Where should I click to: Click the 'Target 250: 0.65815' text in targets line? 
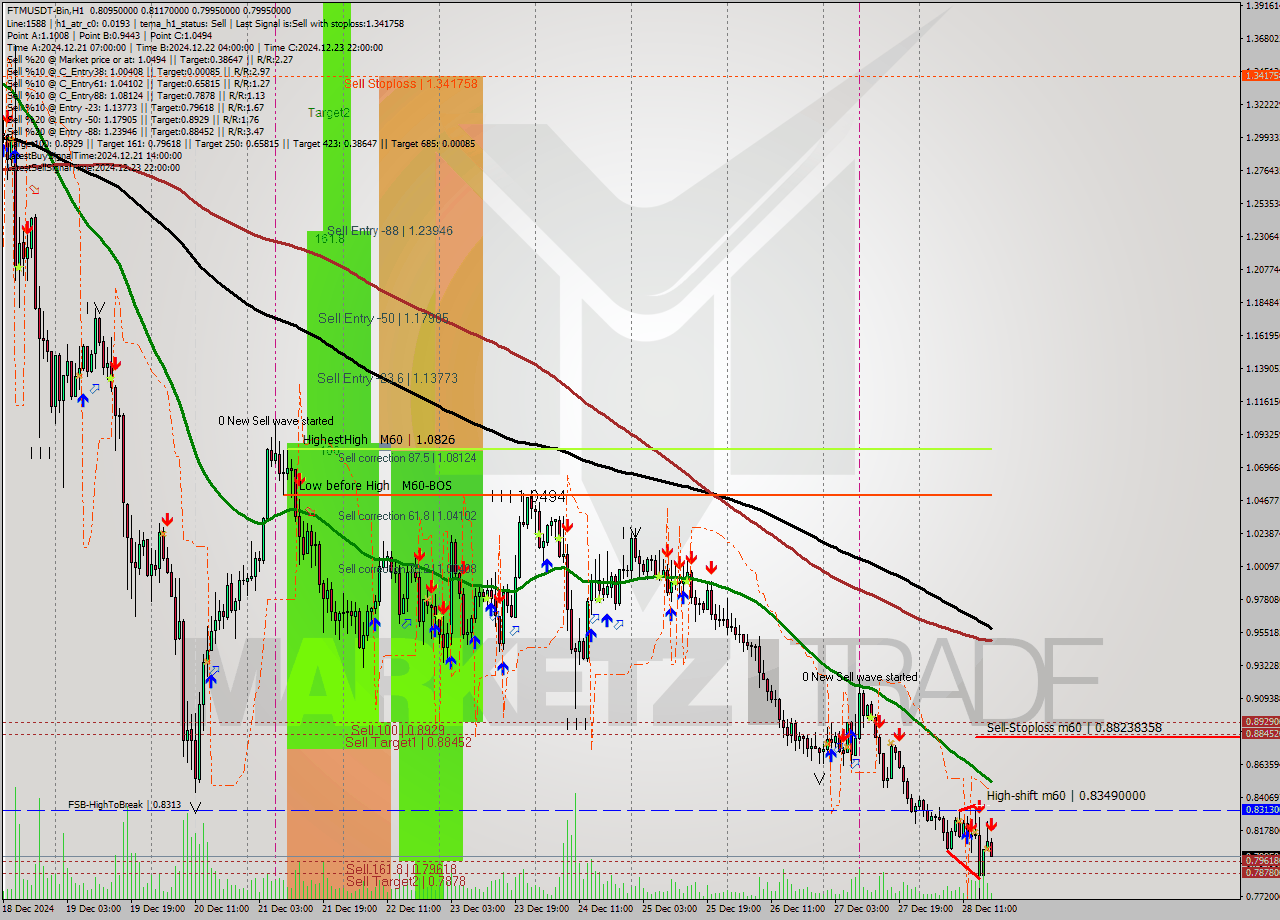235,143
